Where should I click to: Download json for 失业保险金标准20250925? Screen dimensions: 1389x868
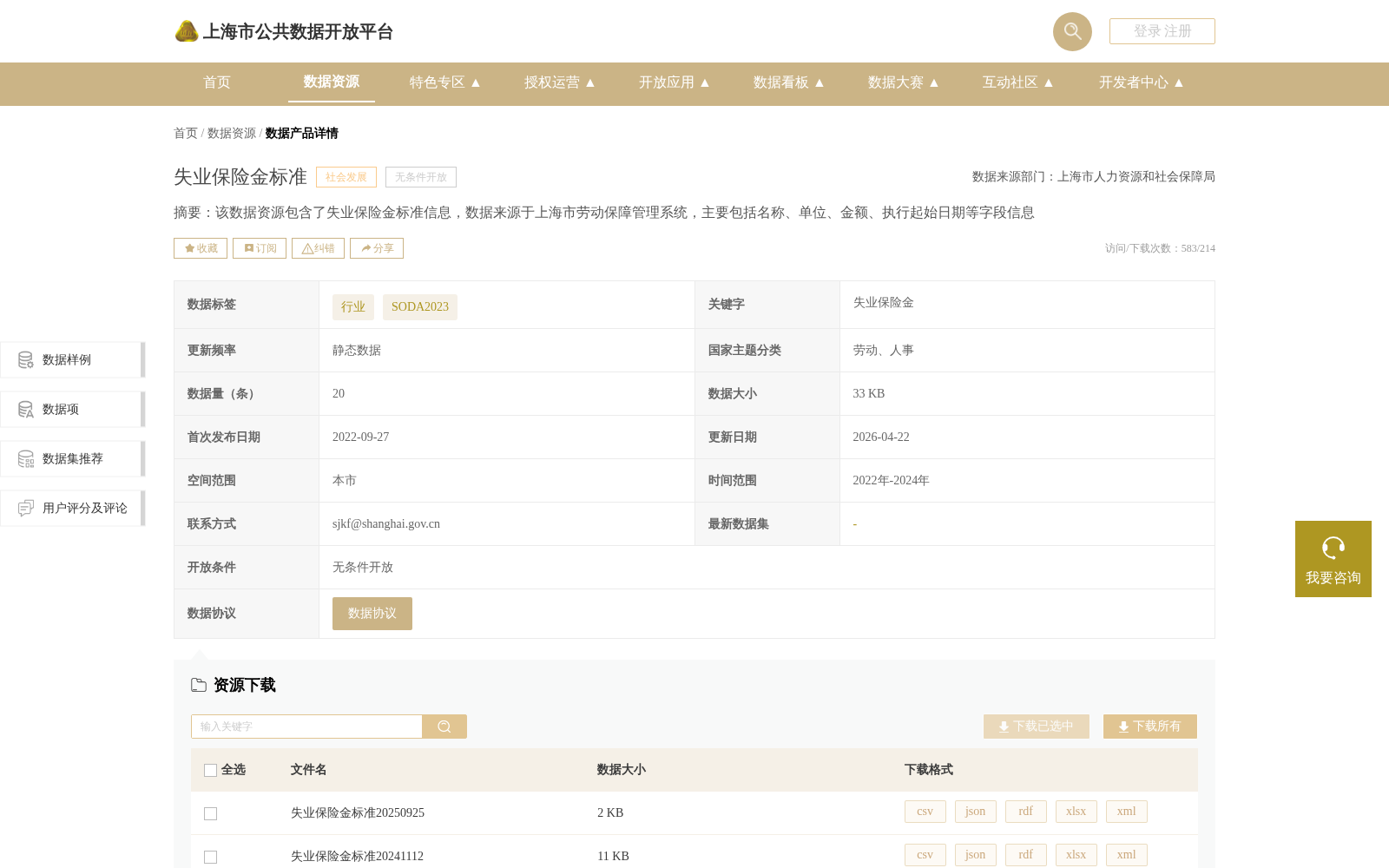[x=976, y=812]
